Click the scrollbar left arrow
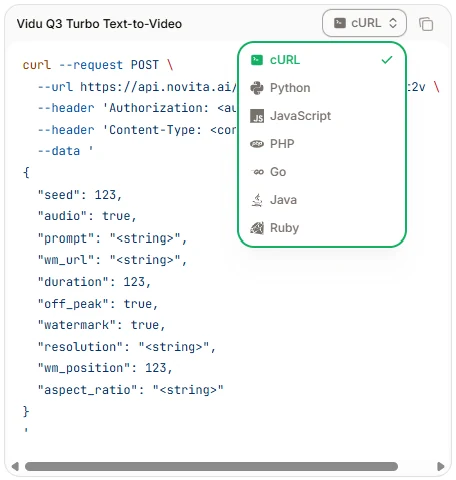The height and width of the screenshot is (480, 456). [x=15, y=466]
